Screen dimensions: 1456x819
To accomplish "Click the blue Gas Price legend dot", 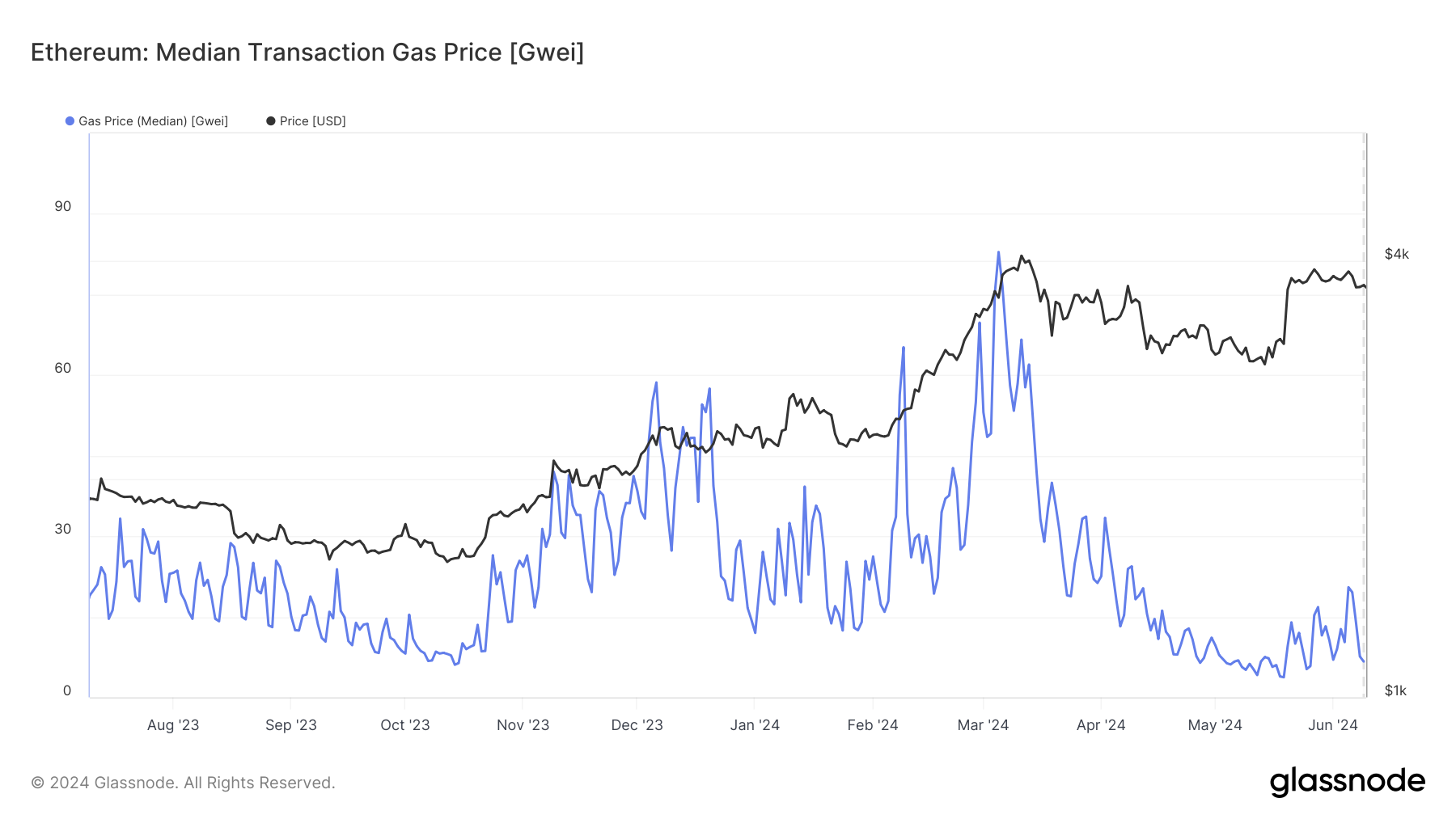I will point(70,121).
